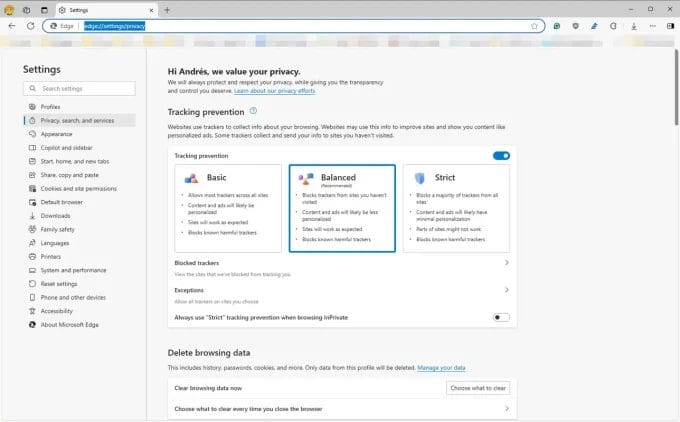680x422 pixels.
Task: Open Cookies and site permissions section
Action: click(x=78, y=188)
